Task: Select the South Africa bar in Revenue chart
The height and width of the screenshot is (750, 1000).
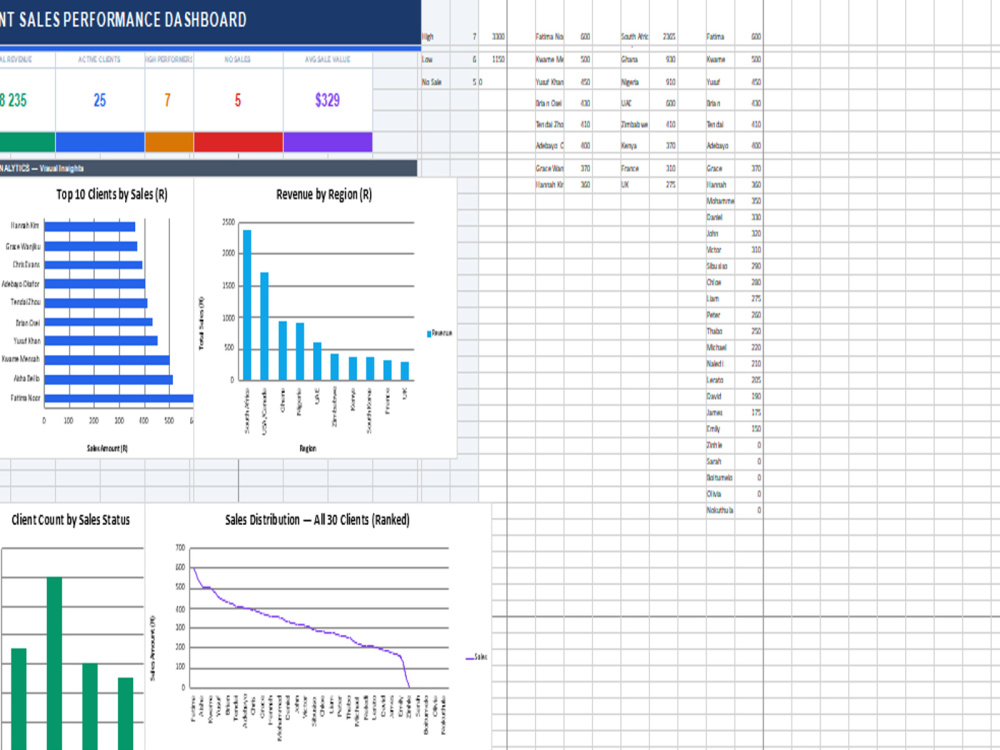Action: [x=247, y=305]
